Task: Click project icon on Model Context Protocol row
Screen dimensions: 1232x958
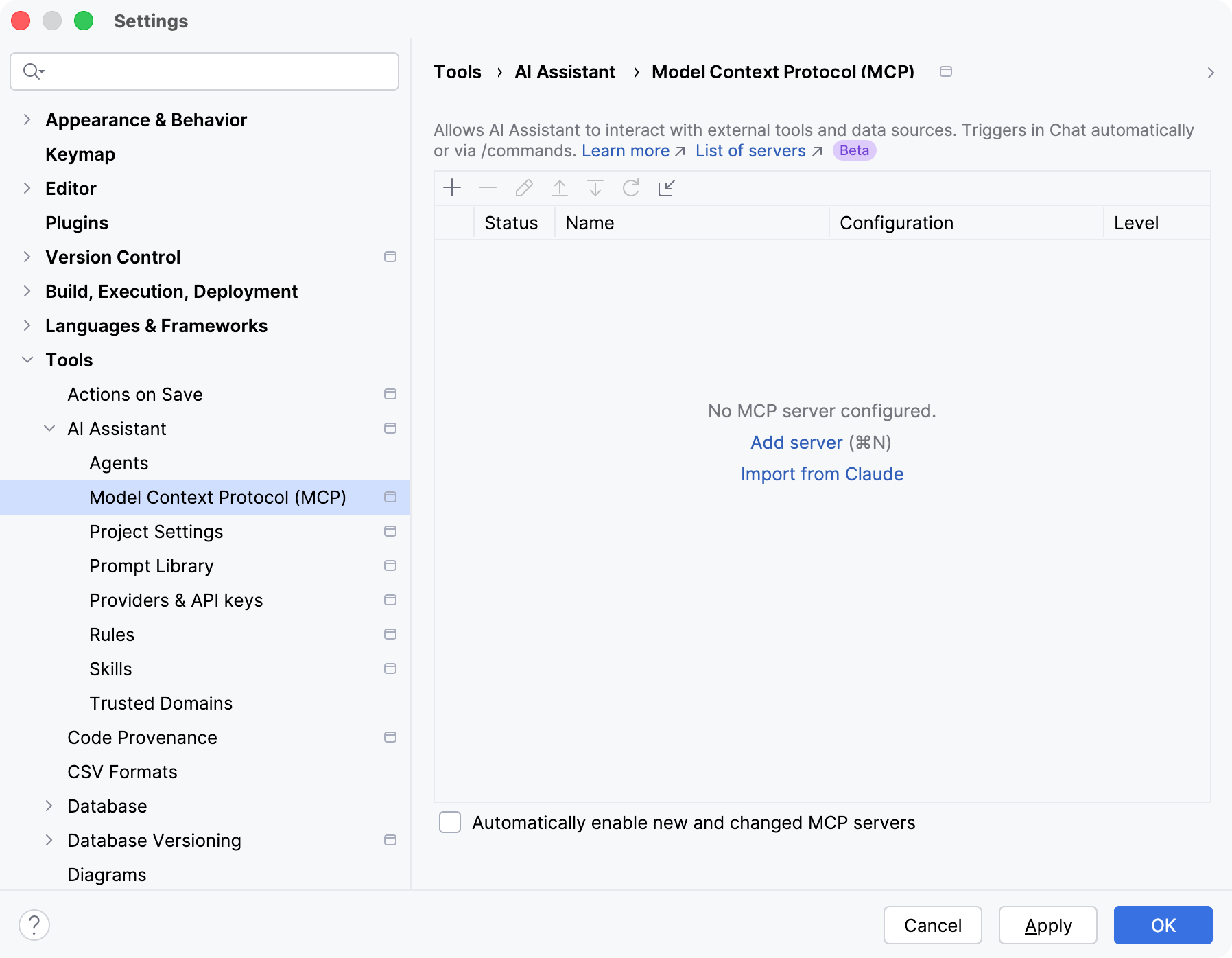Action: tap(390, 497)
